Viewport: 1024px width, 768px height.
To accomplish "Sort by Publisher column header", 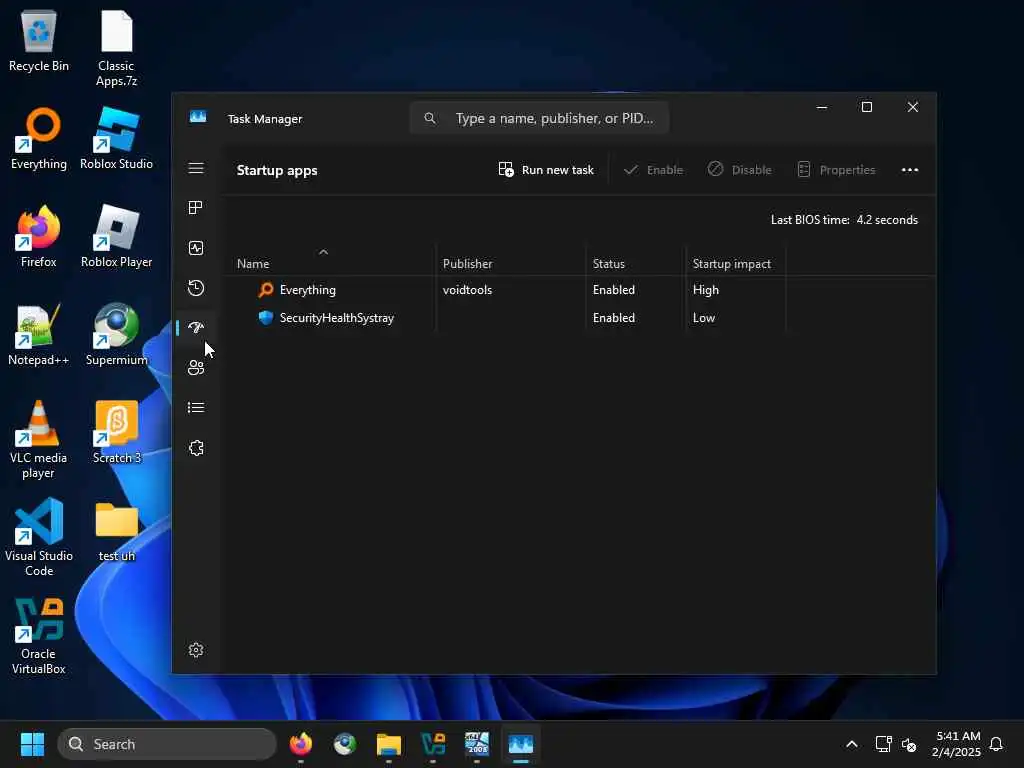I will (x=468, y=264).
